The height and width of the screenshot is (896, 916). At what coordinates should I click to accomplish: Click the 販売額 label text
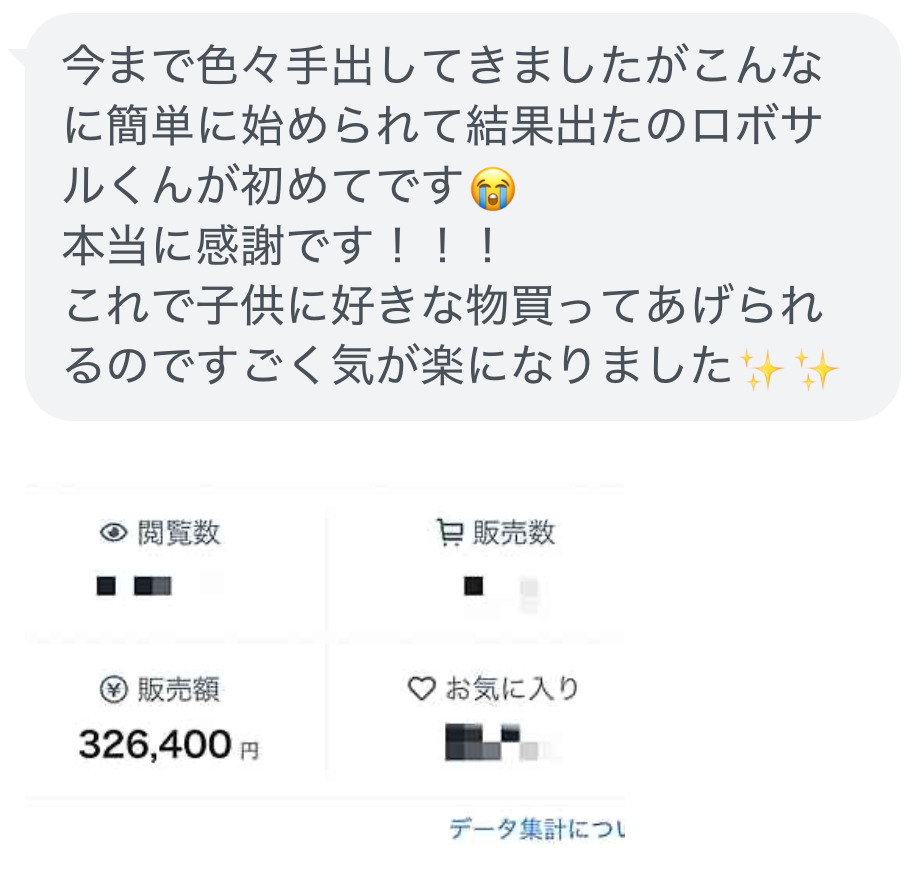coord(179,690)
